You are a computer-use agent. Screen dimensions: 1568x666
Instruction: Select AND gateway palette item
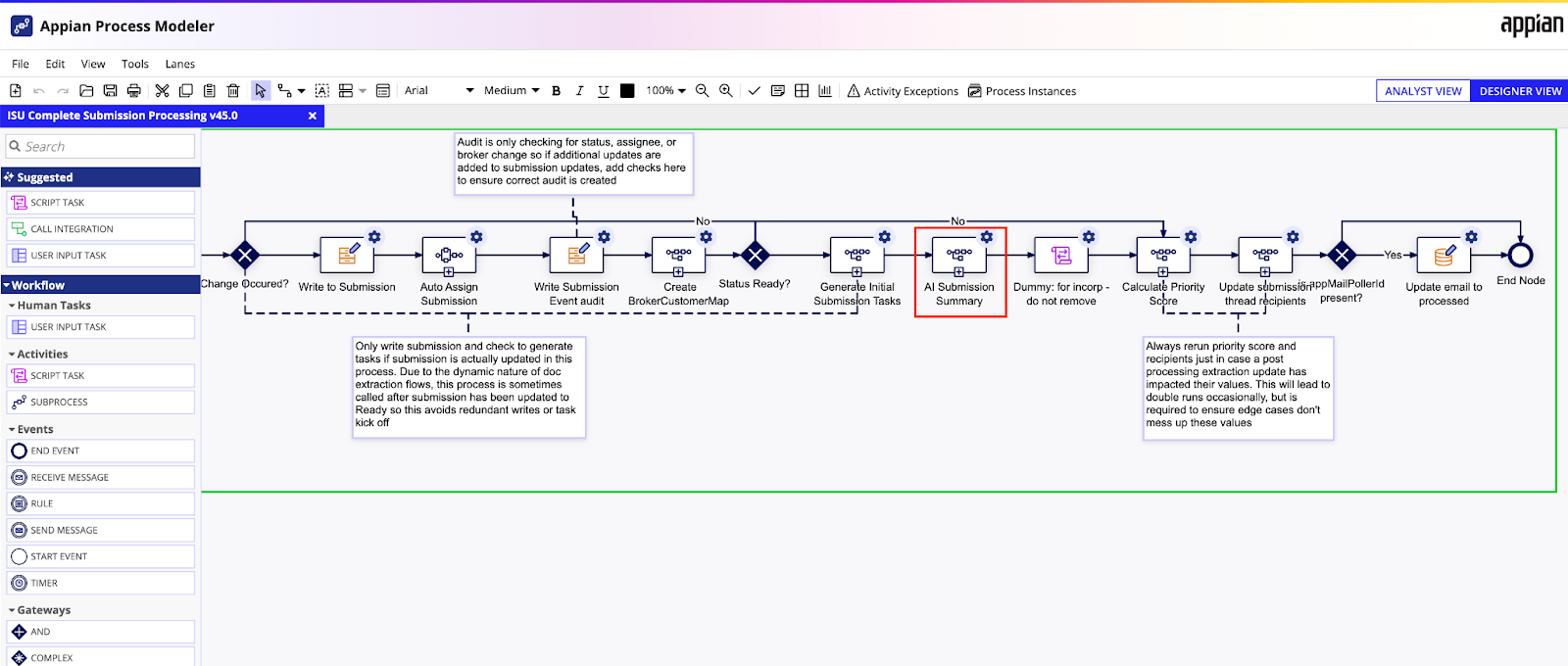click(x=101, y=633)
